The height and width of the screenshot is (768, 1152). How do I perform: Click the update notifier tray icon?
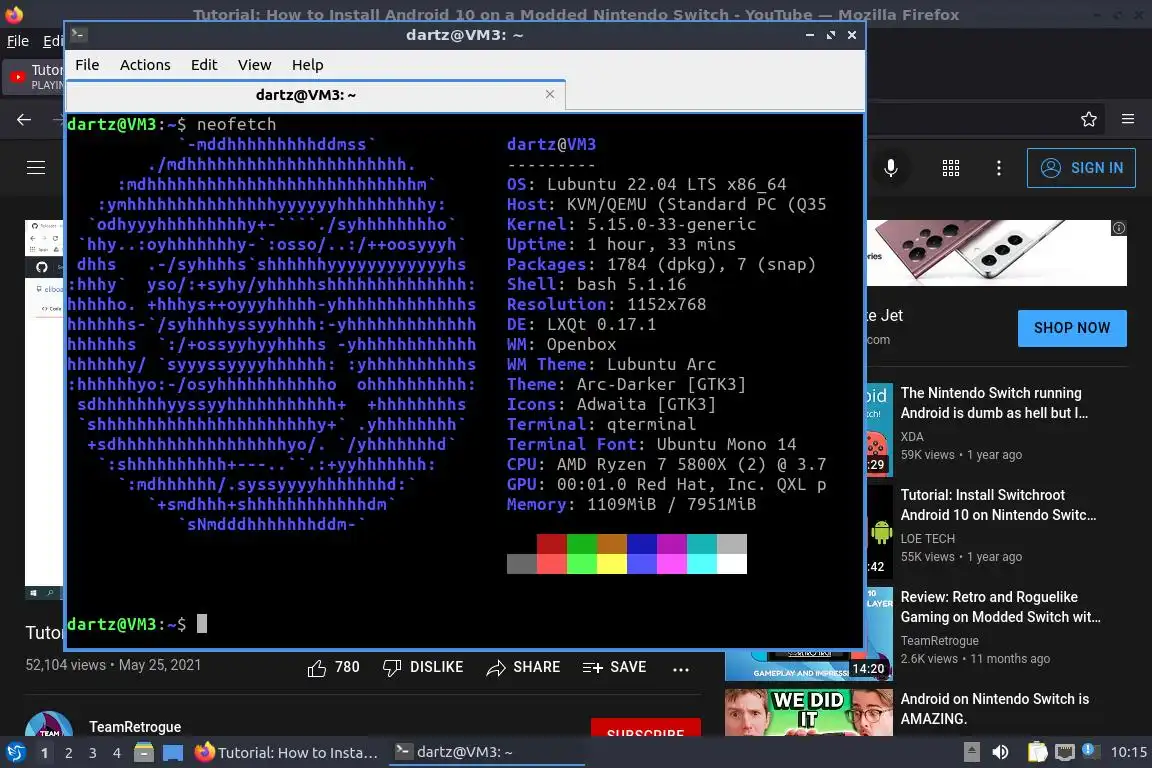1091,751
